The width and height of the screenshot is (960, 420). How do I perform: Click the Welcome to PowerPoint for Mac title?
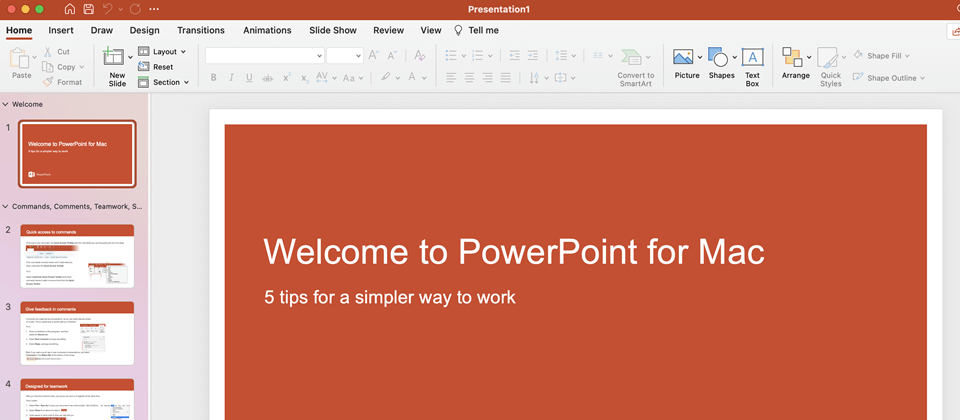[x=514, y=251]
